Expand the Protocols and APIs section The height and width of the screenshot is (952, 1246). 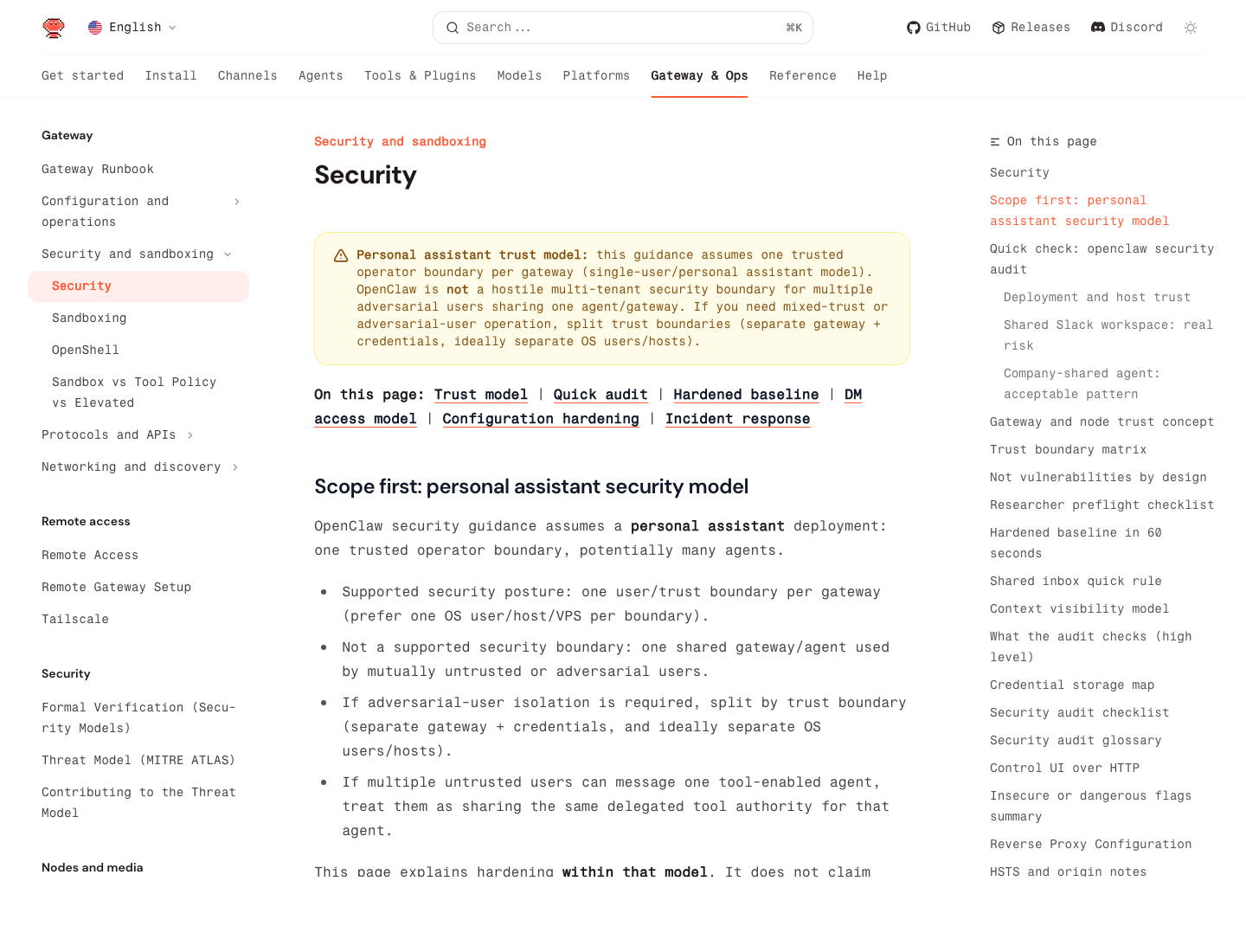tap(192, 434)
